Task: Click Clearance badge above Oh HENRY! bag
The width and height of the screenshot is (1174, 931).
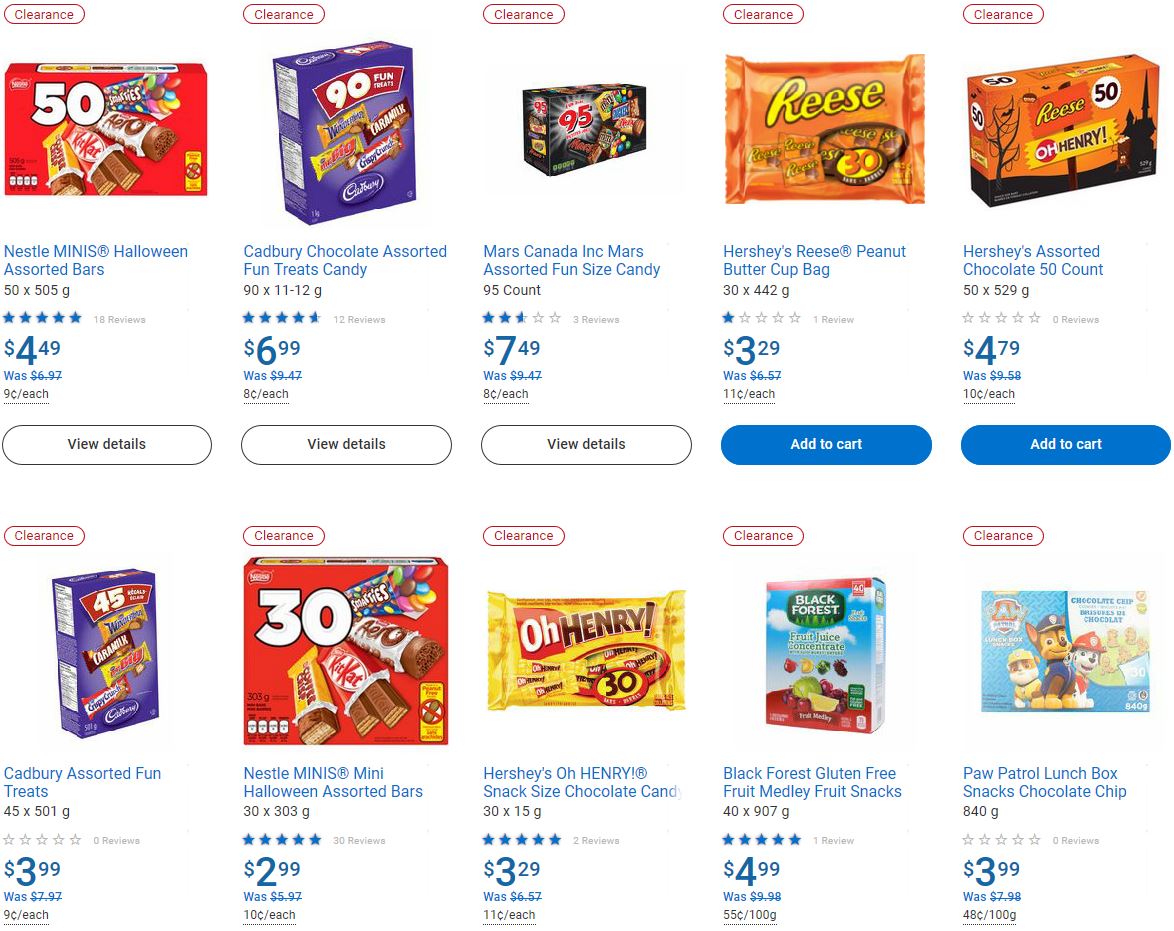Action: (x=523, y=536)
